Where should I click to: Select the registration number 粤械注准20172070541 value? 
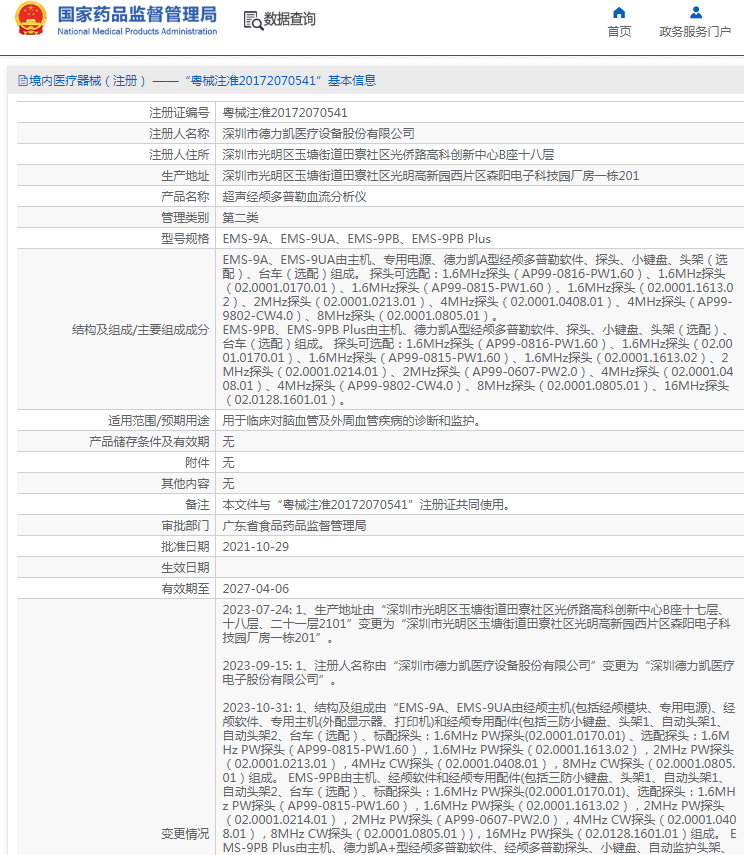(285, 113)
